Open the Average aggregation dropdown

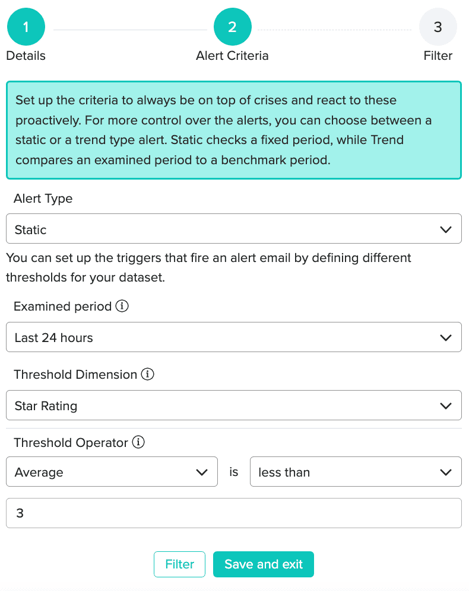112,472
